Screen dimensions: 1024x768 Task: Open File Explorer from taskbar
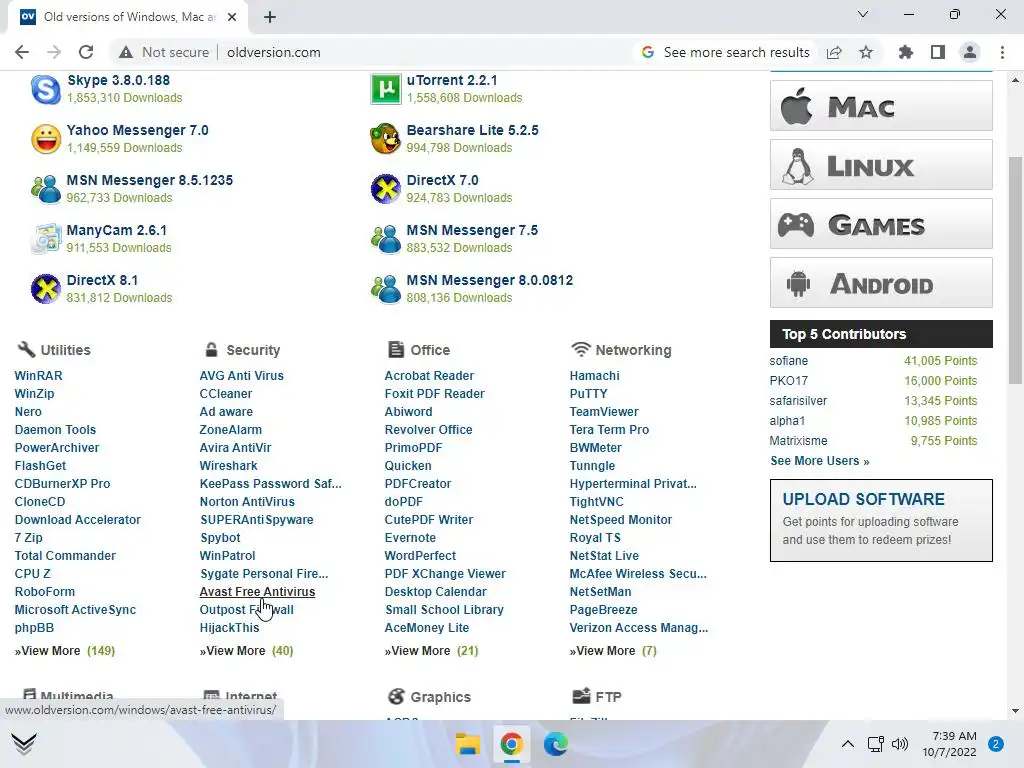pyautogui.click(x=468, y=744)
